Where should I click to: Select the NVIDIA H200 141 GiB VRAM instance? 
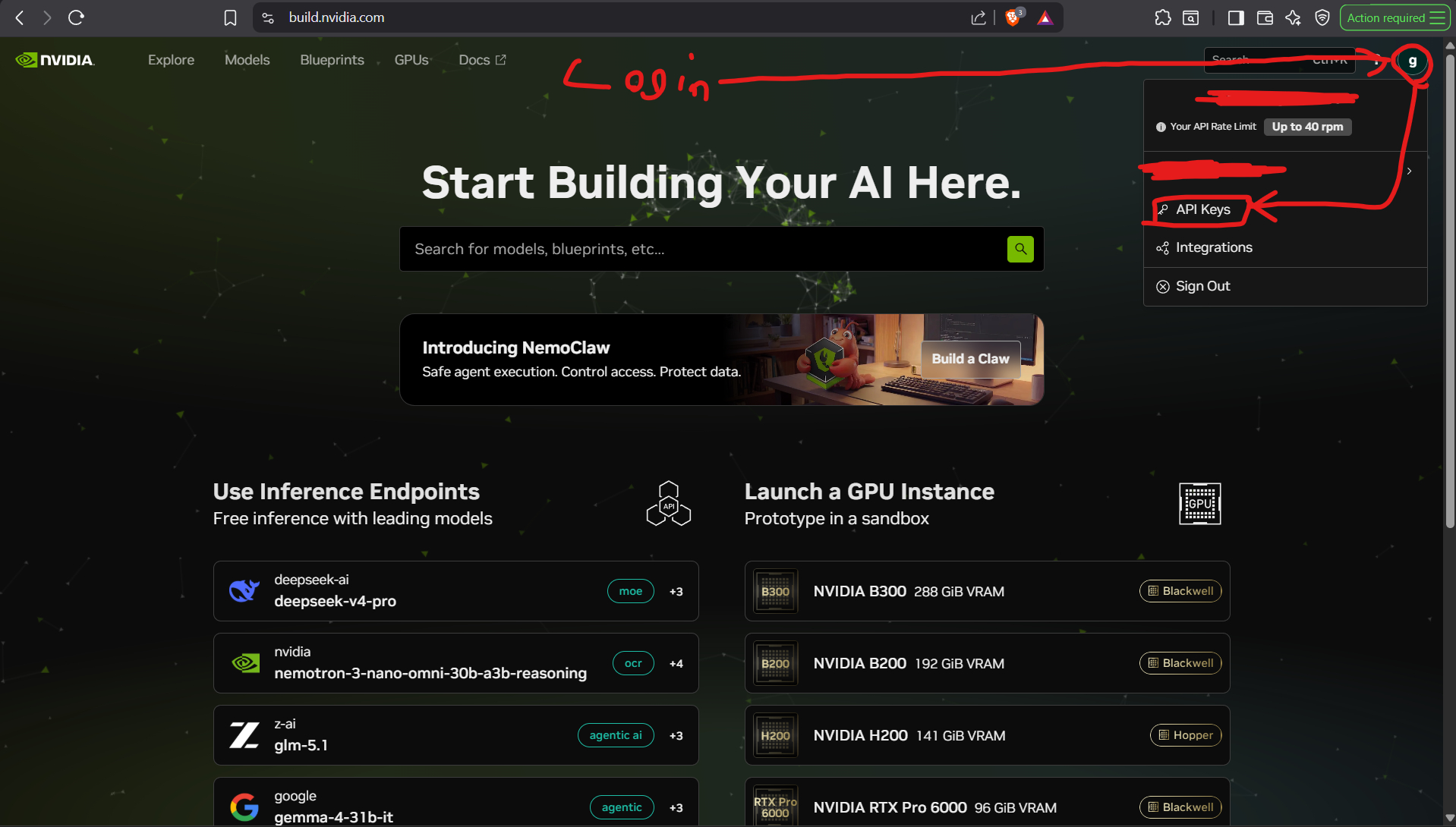[x=987, y=735]
